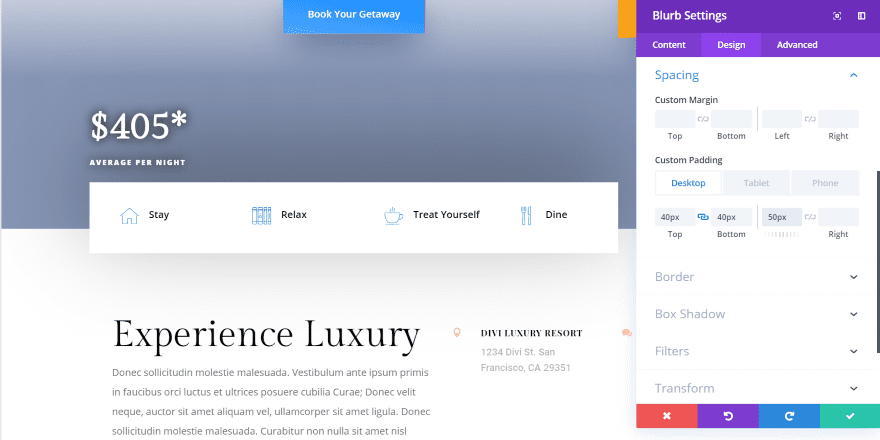Click the Book Your Getaway button
880x440 pixels.
pos(354,16)
